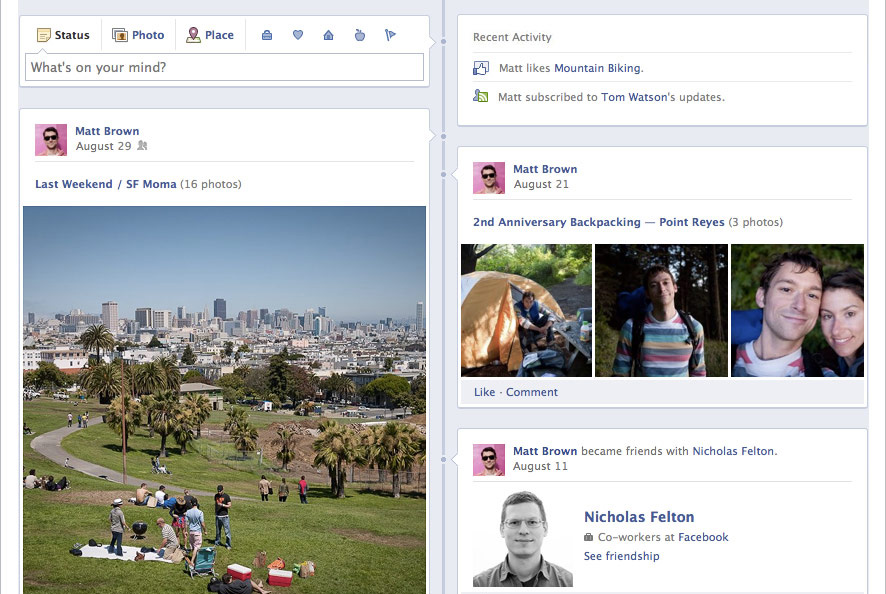
Task: View the large San Francisco park photo
Action: point(224,400)
